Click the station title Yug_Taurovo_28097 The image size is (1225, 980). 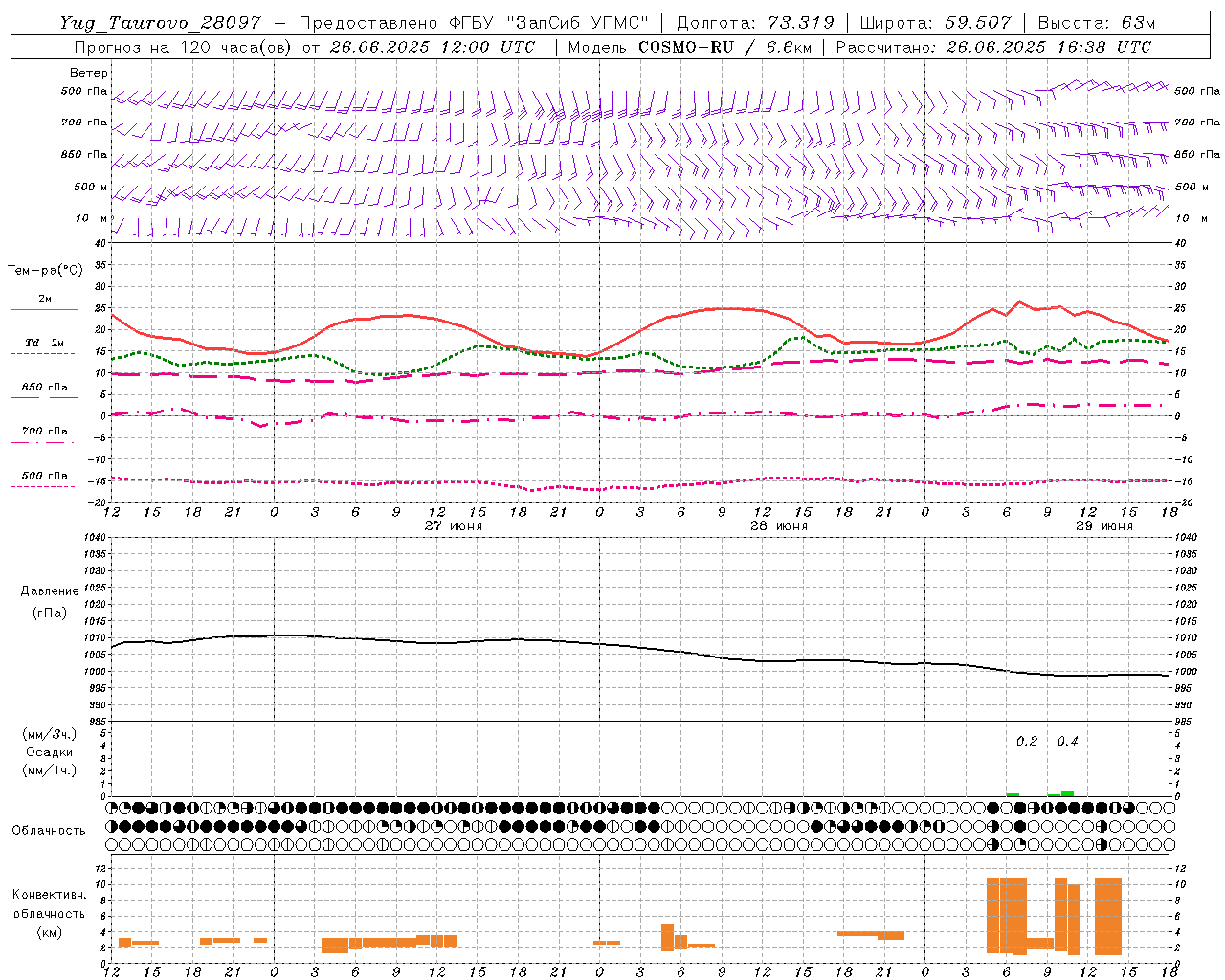(x=160, y=23)
